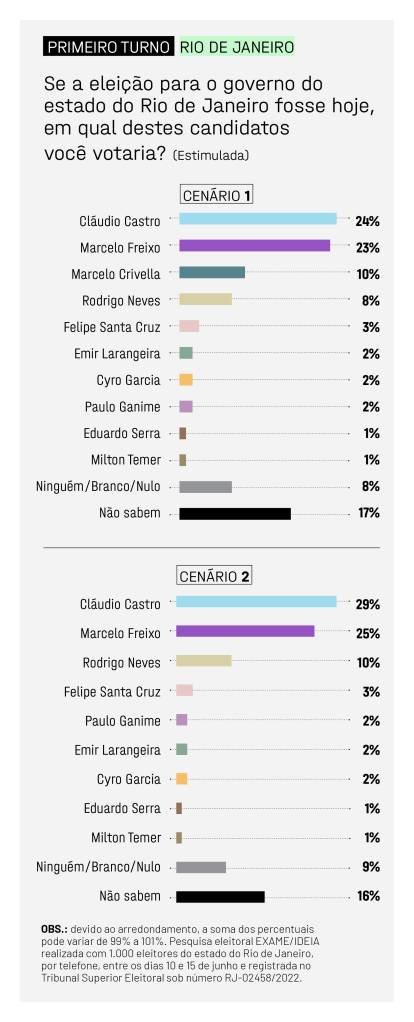Click the Marcelo Crivella candidate name

coord(115,274)
